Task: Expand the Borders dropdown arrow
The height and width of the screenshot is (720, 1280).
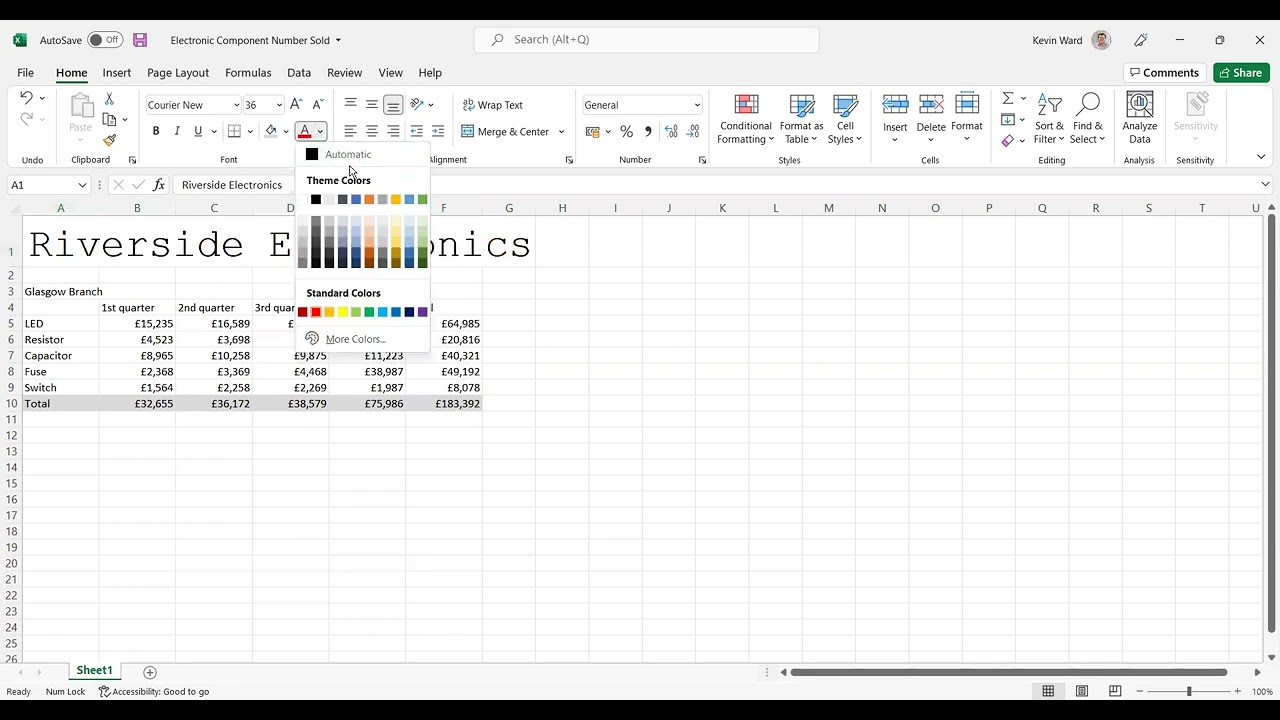Action: pos(250,131)
